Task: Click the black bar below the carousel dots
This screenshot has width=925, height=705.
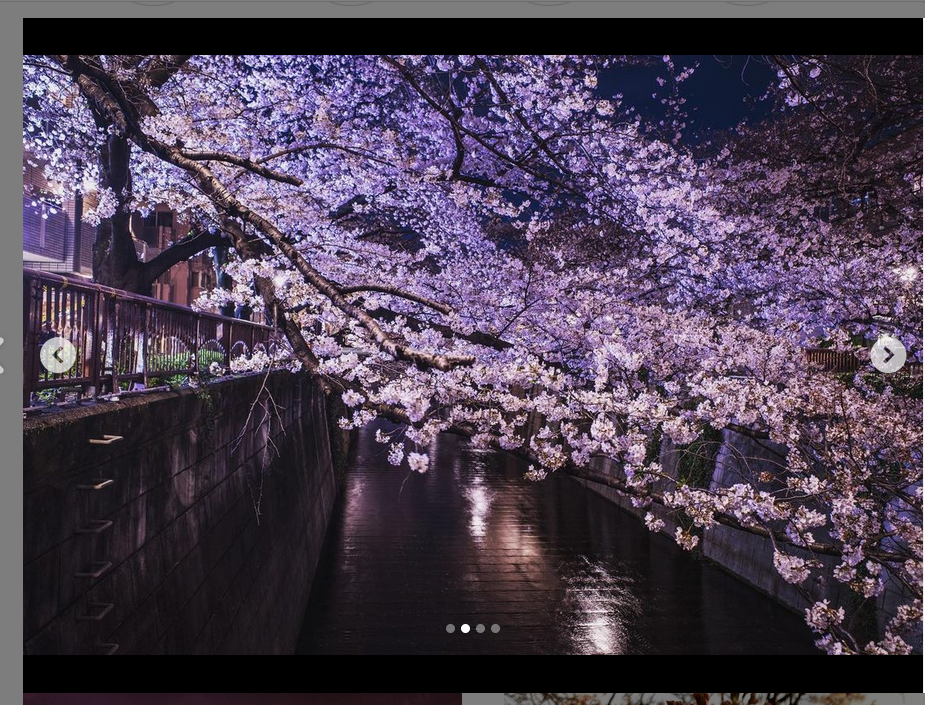Action: [x=472, y=673]
